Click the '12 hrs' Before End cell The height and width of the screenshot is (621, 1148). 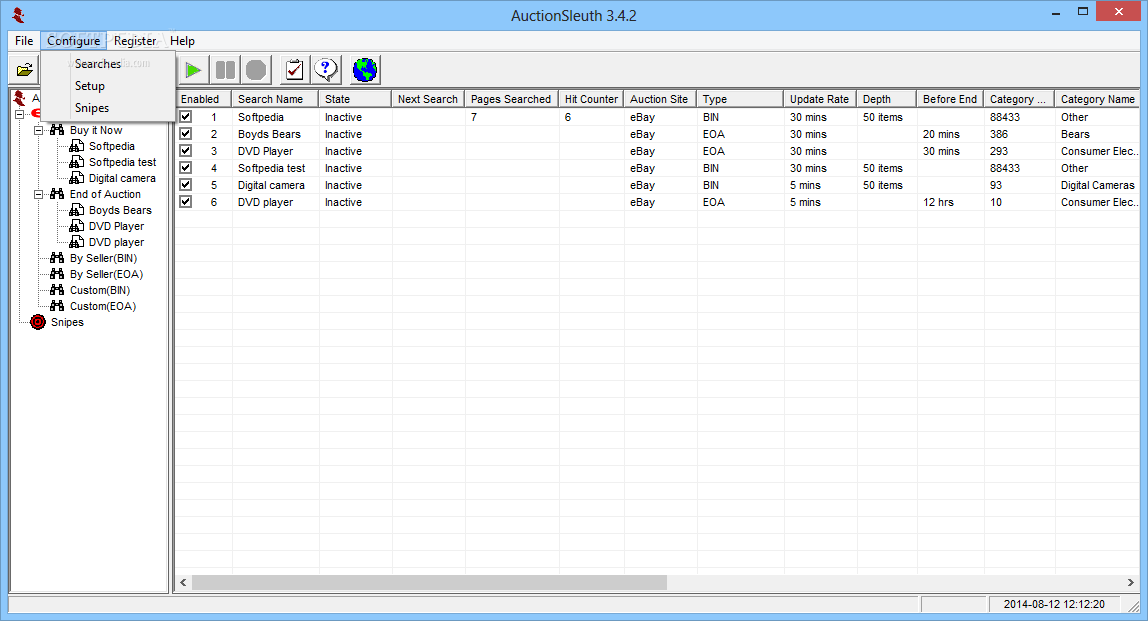pyautogui.click(x=938, y=202)
